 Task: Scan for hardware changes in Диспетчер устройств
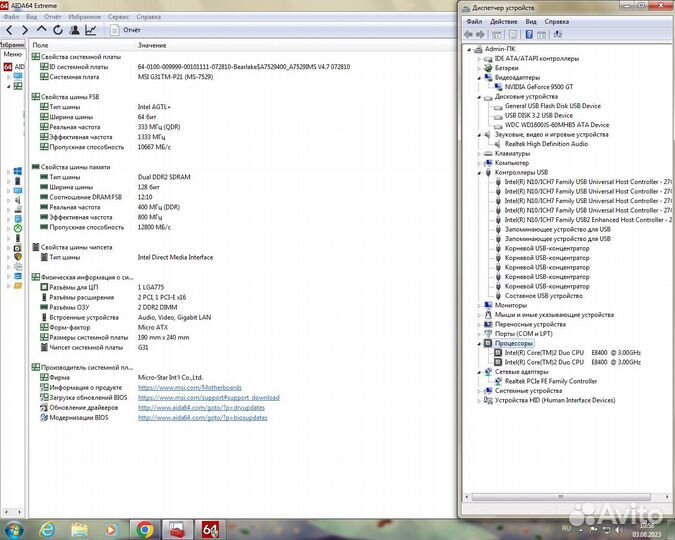[557, 34]
